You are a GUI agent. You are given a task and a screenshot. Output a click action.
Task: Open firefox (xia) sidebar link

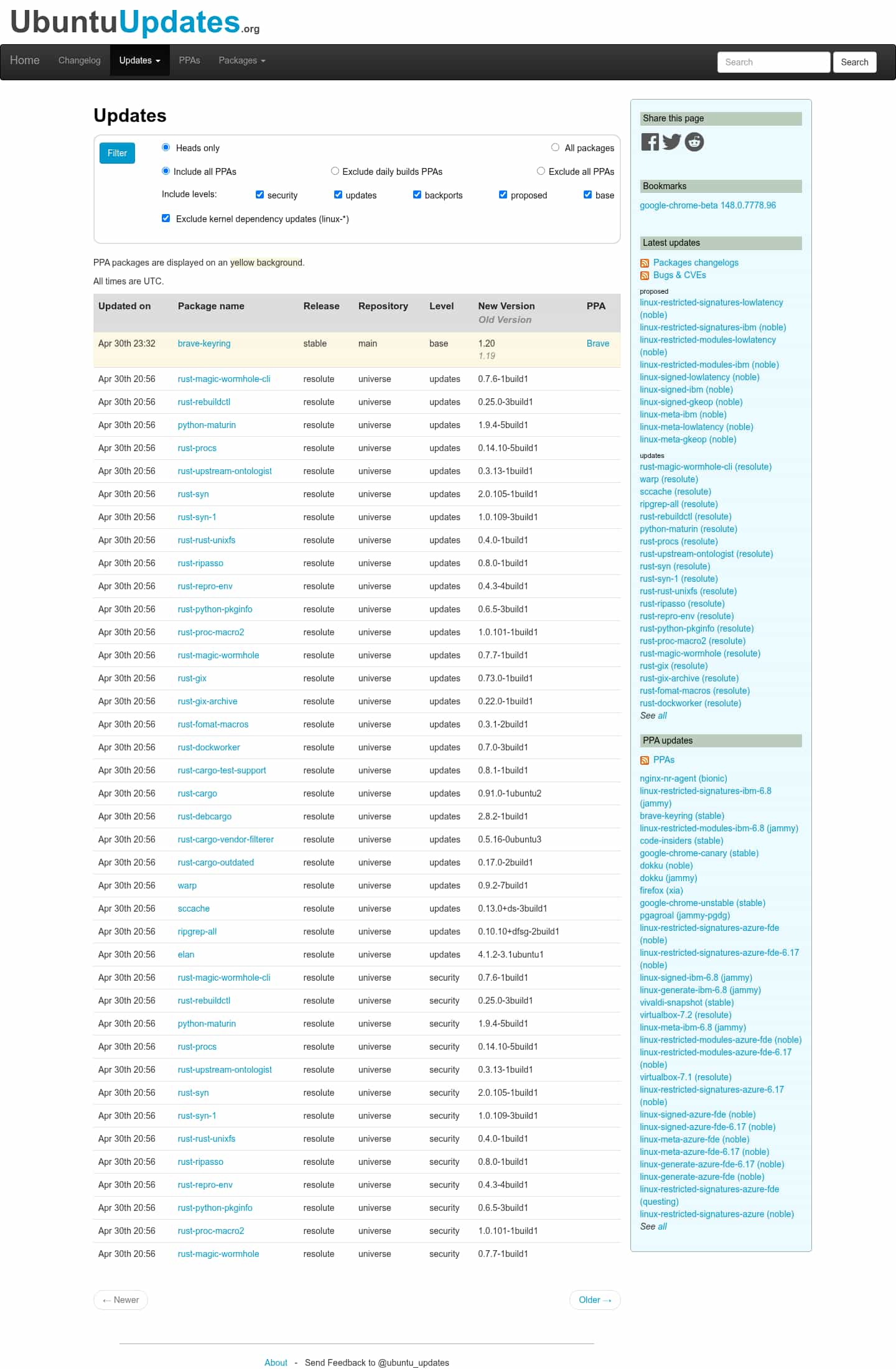click(x=661, y=890)
